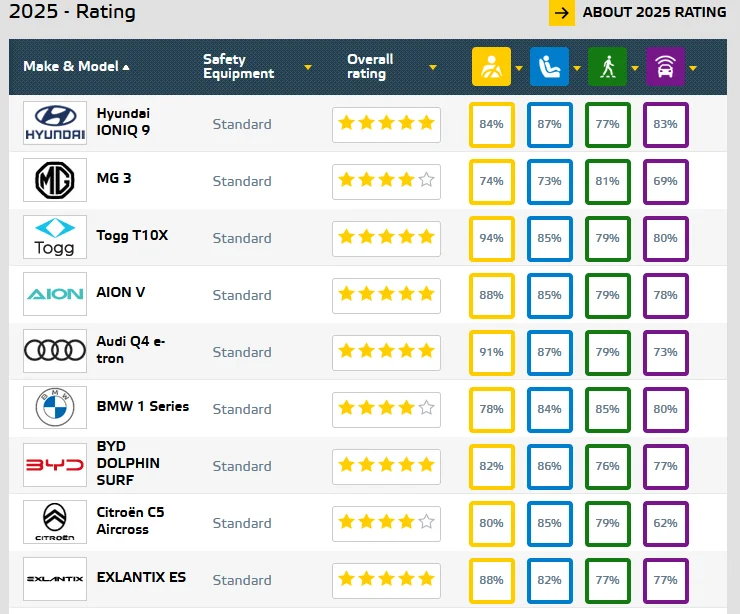Click the purple 83% score for Hyundai IONIQ 9
Image resolution: width=740 pixels, height=614 pixels.
(x=665, y=125)
